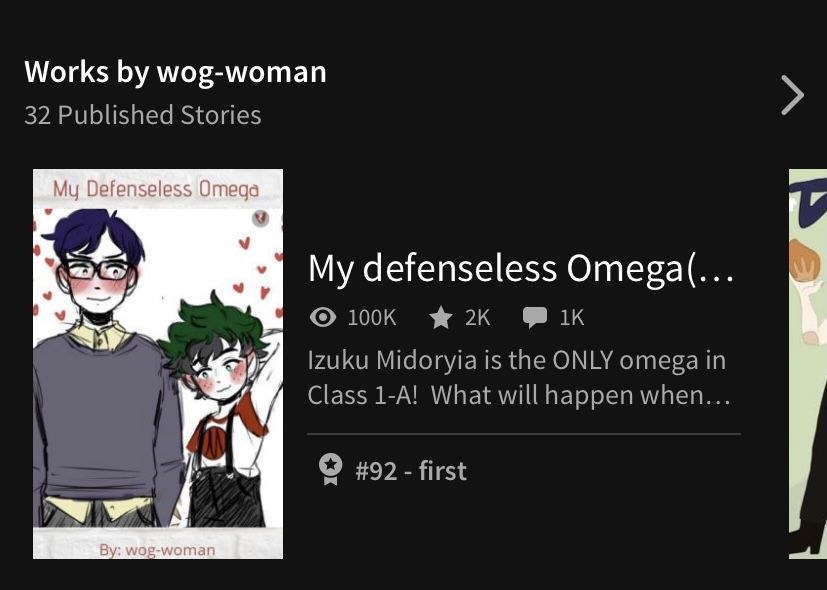This screenshot has width=827, height=590.
Task: Tap the 100K reads count
Action: coord(372,318)
